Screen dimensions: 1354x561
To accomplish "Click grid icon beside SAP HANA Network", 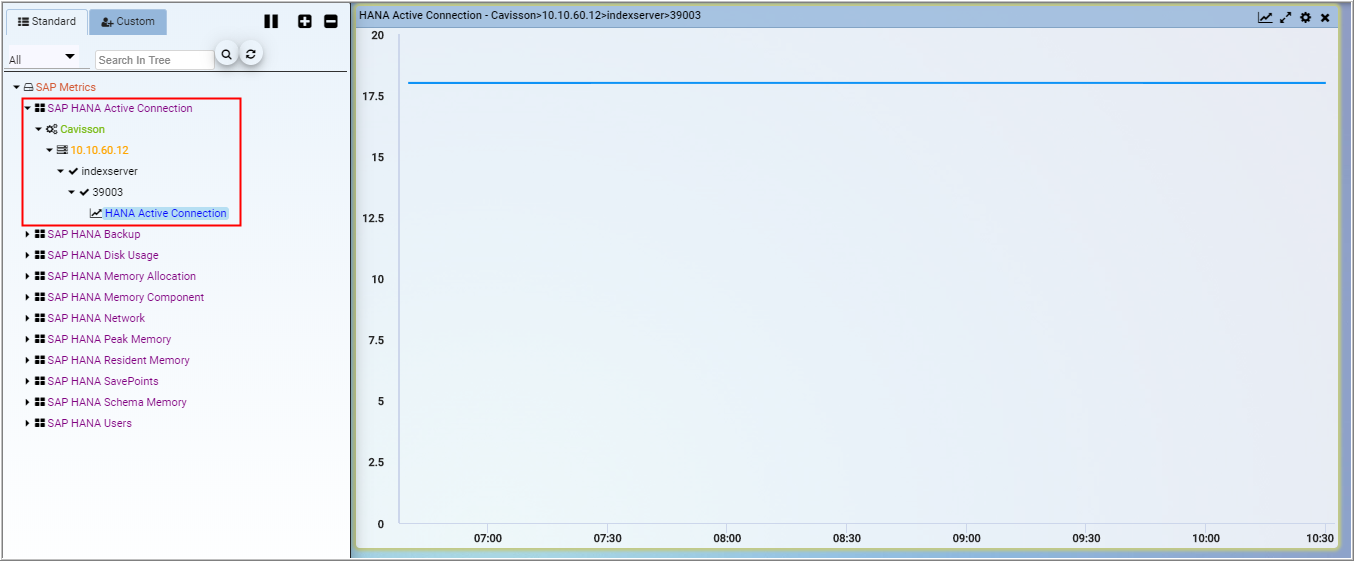I will tap(40, 318).
